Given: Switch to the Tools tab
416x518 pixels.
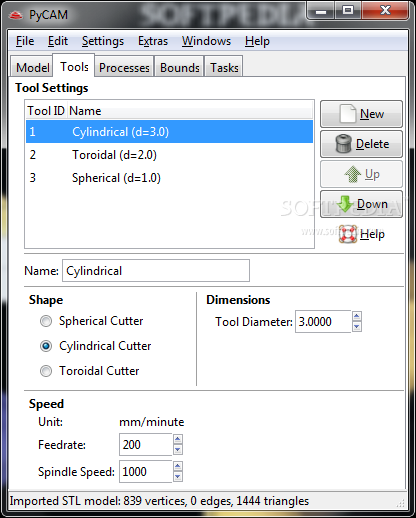Looking at the screenshot, I should (x=74, y=66).
